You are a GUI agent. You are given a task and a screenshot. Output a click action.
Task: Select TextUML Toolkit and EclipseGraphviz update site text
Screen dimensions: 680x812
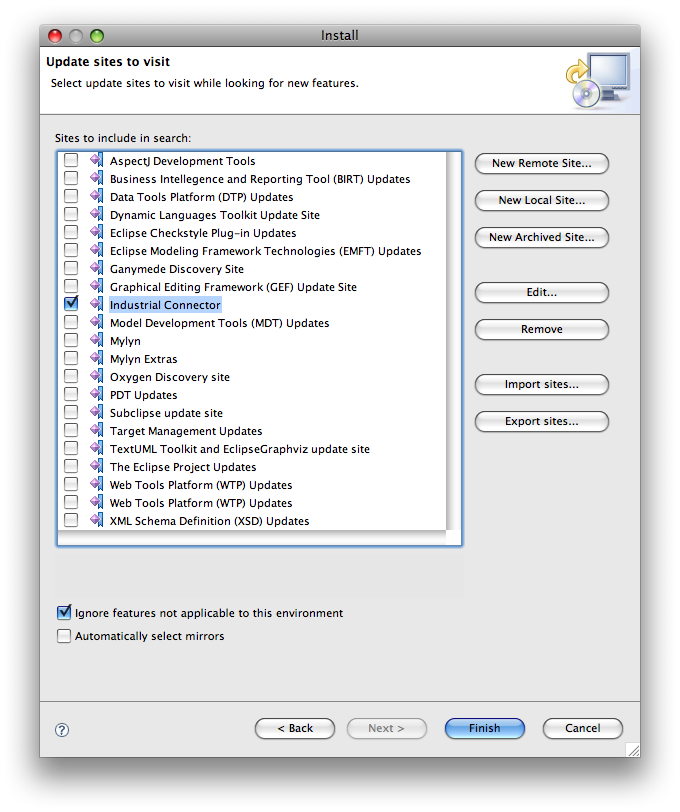(240, 449)
